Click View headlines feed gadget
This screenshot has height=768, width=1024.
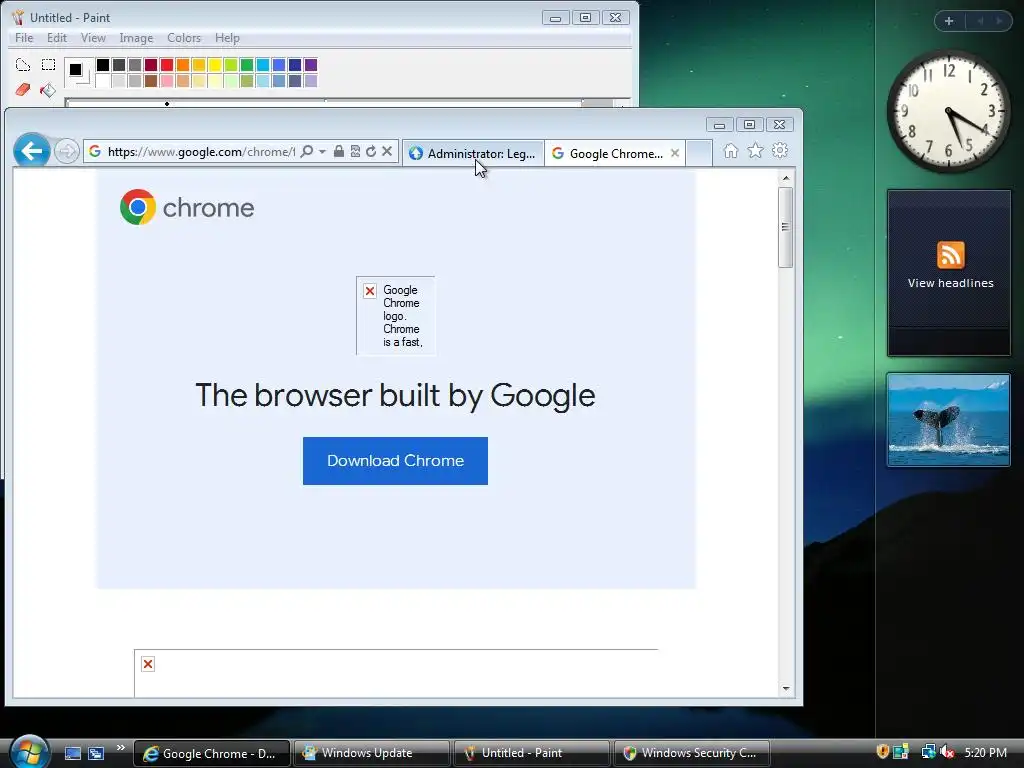pyautogui.click(x=950, y=283)
